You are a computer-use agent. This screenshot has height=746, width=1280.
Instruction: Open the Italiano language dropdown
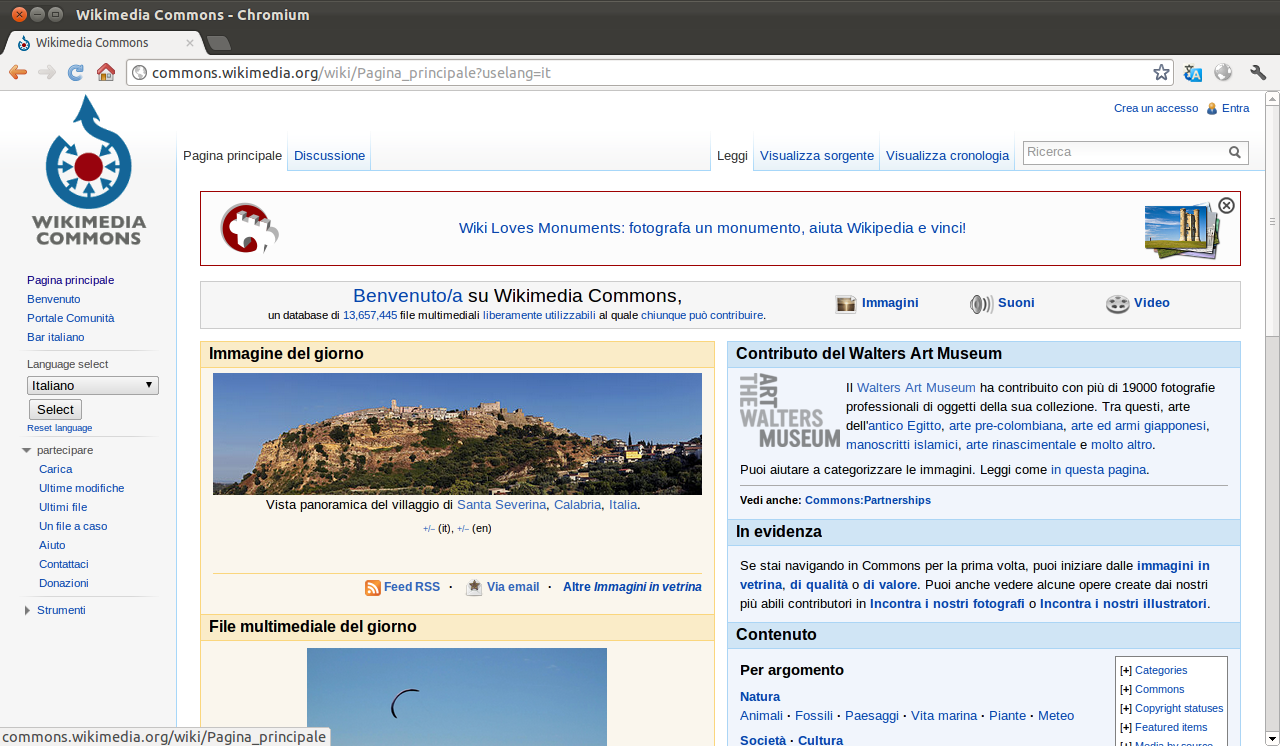[92, 385]
